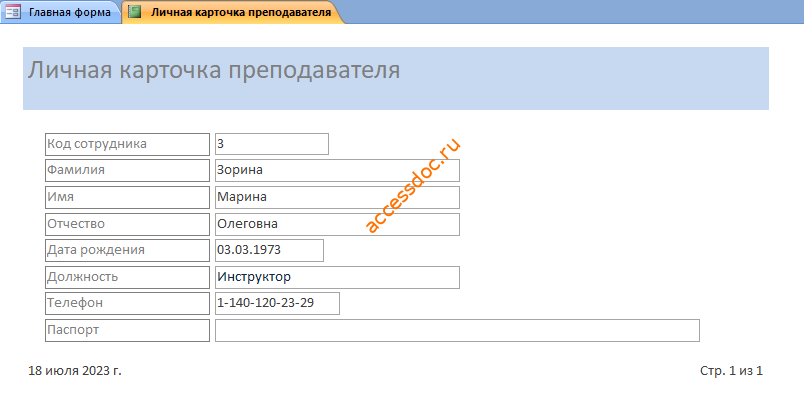Click the Отчество label
Viewport: 804px width, 410px height.
coord(127,224)
